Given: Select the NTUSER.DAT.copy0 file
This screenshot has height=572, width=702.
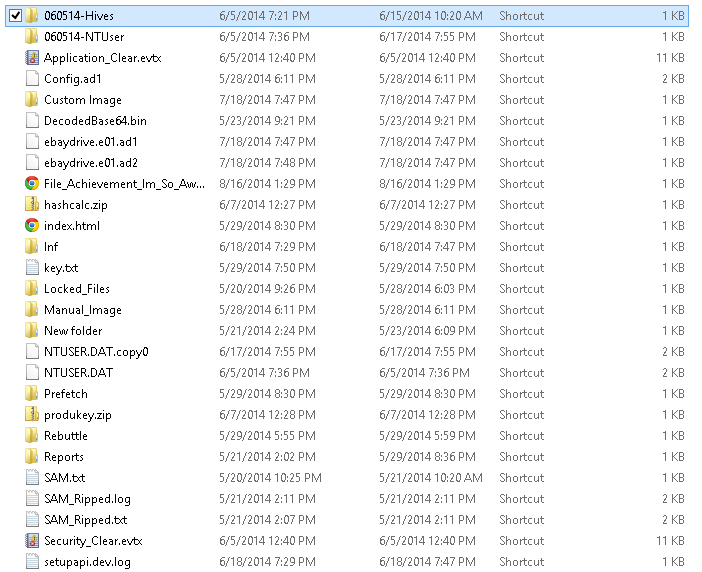Looking at the screenshot, I should (96, 352).
